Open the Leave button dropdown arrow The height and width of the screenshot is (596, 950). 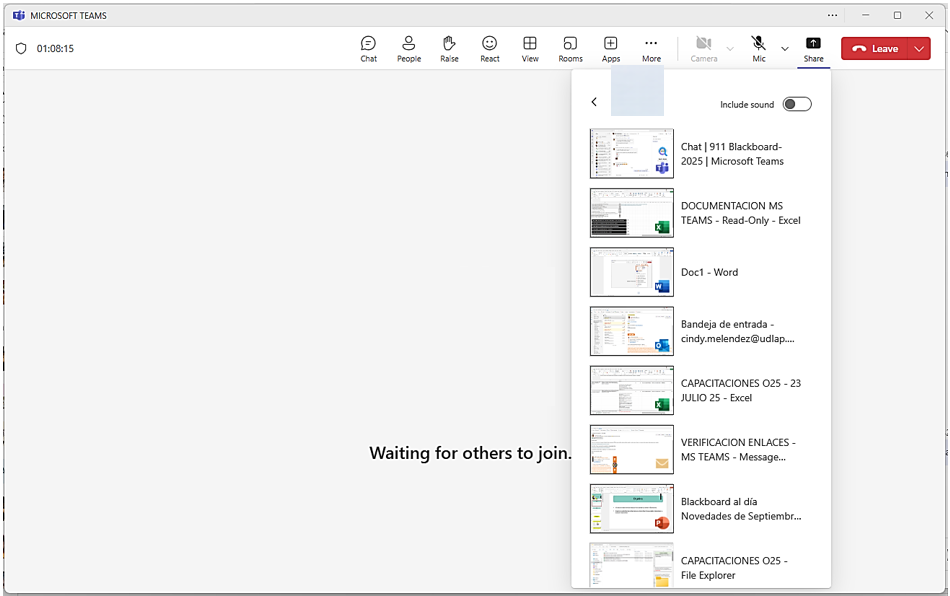pyautogui.click(x=919, y=49)
